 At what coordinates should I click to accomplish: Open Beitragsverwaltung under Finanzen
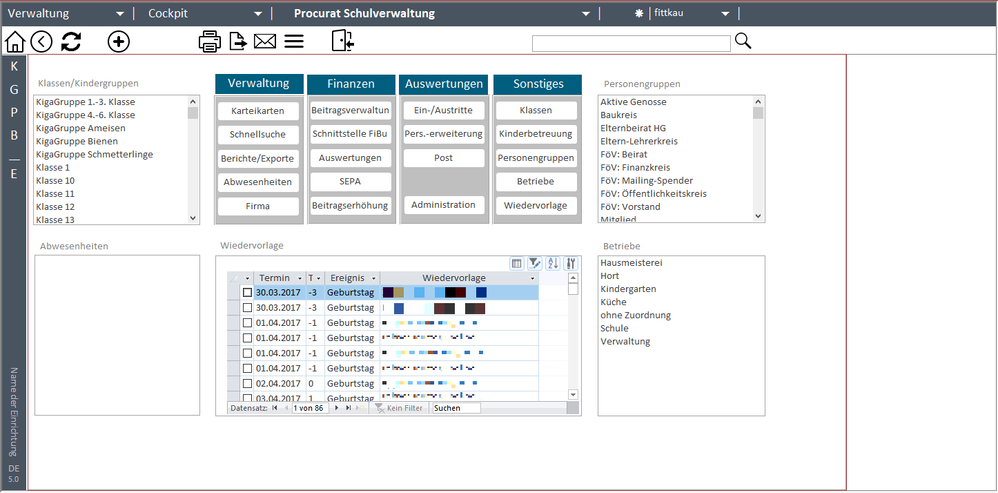point(350,111)
